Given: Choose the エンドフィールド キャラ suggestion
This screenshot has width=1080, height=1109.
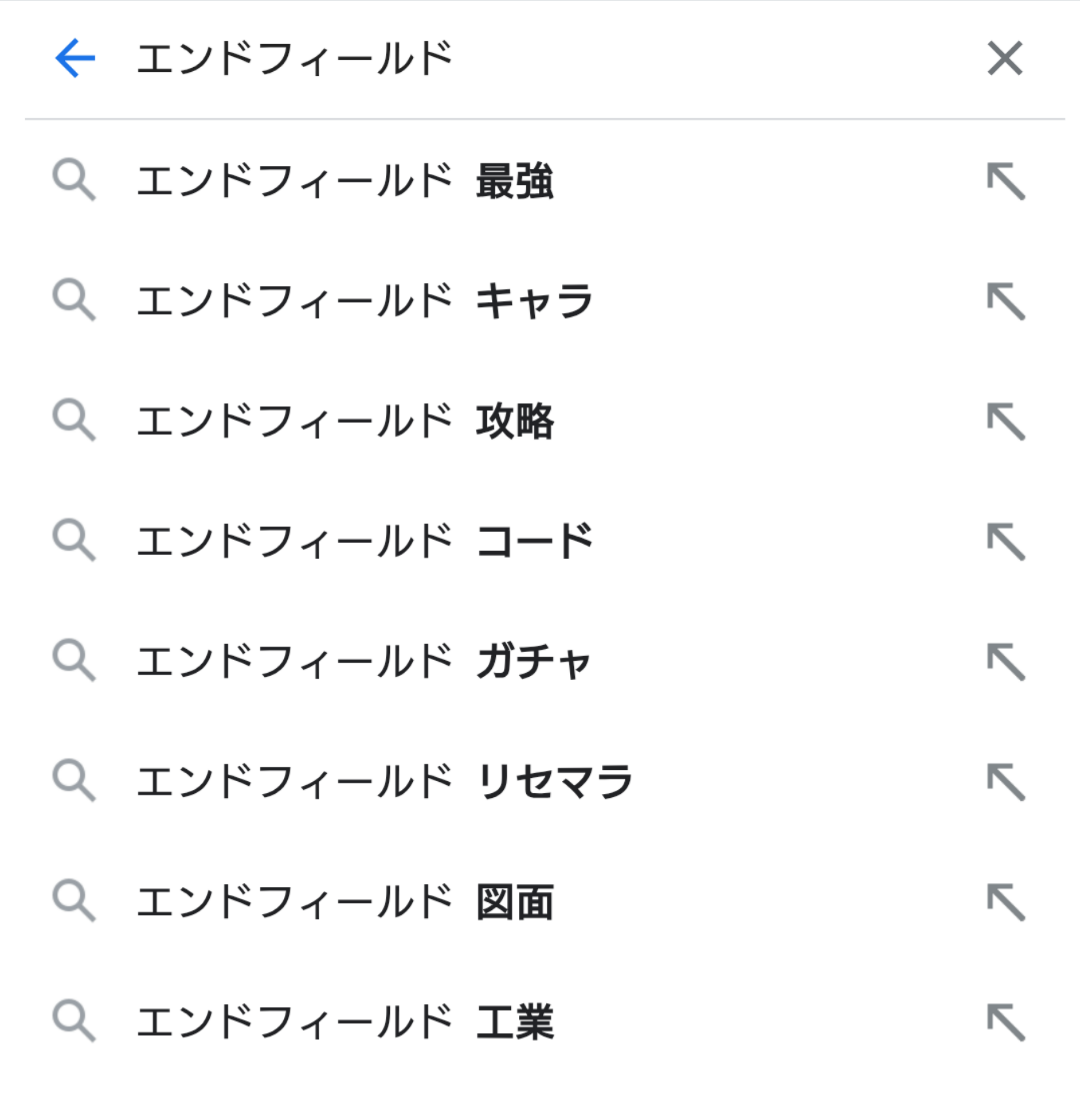Looking at the screenshot, I should (365, 302).
